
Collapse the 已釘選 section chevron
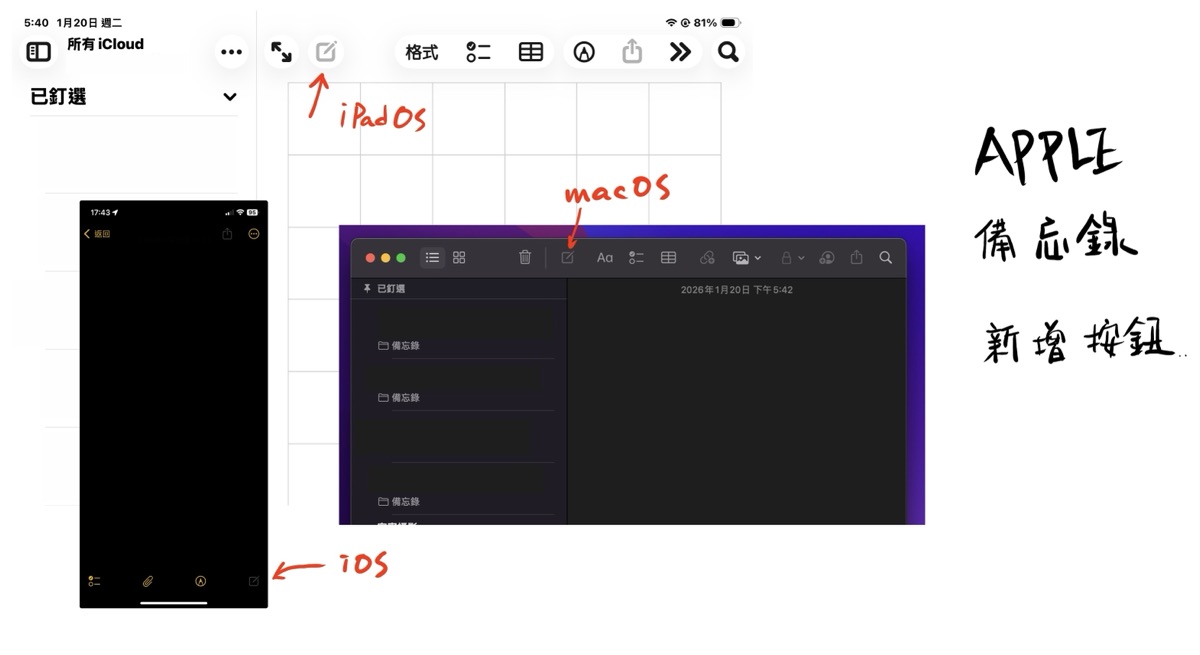(230, 97)
